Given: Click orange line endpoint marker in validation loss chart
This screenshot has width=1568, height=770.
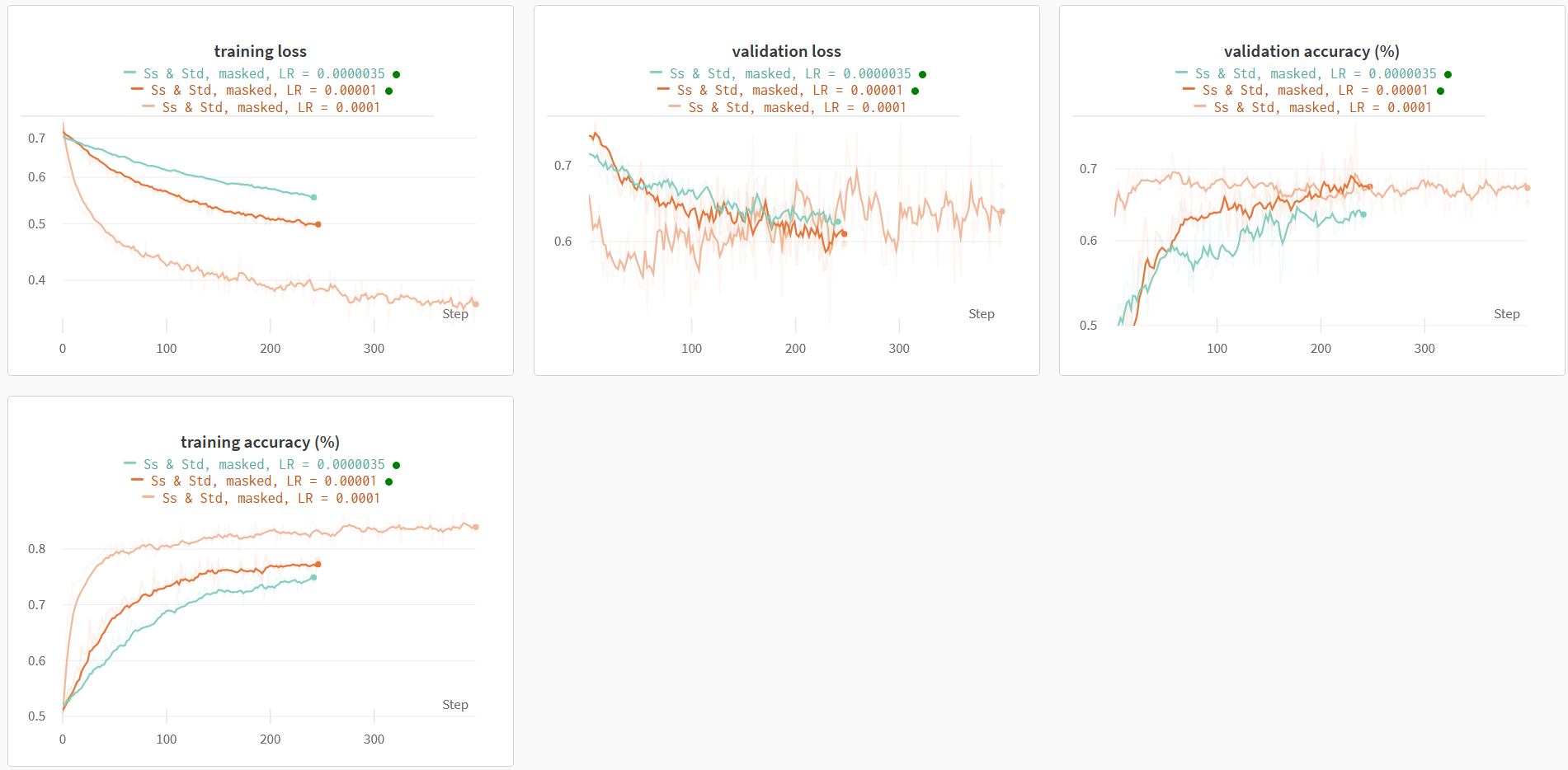Looking at the screenshot, I should point(844,234).
